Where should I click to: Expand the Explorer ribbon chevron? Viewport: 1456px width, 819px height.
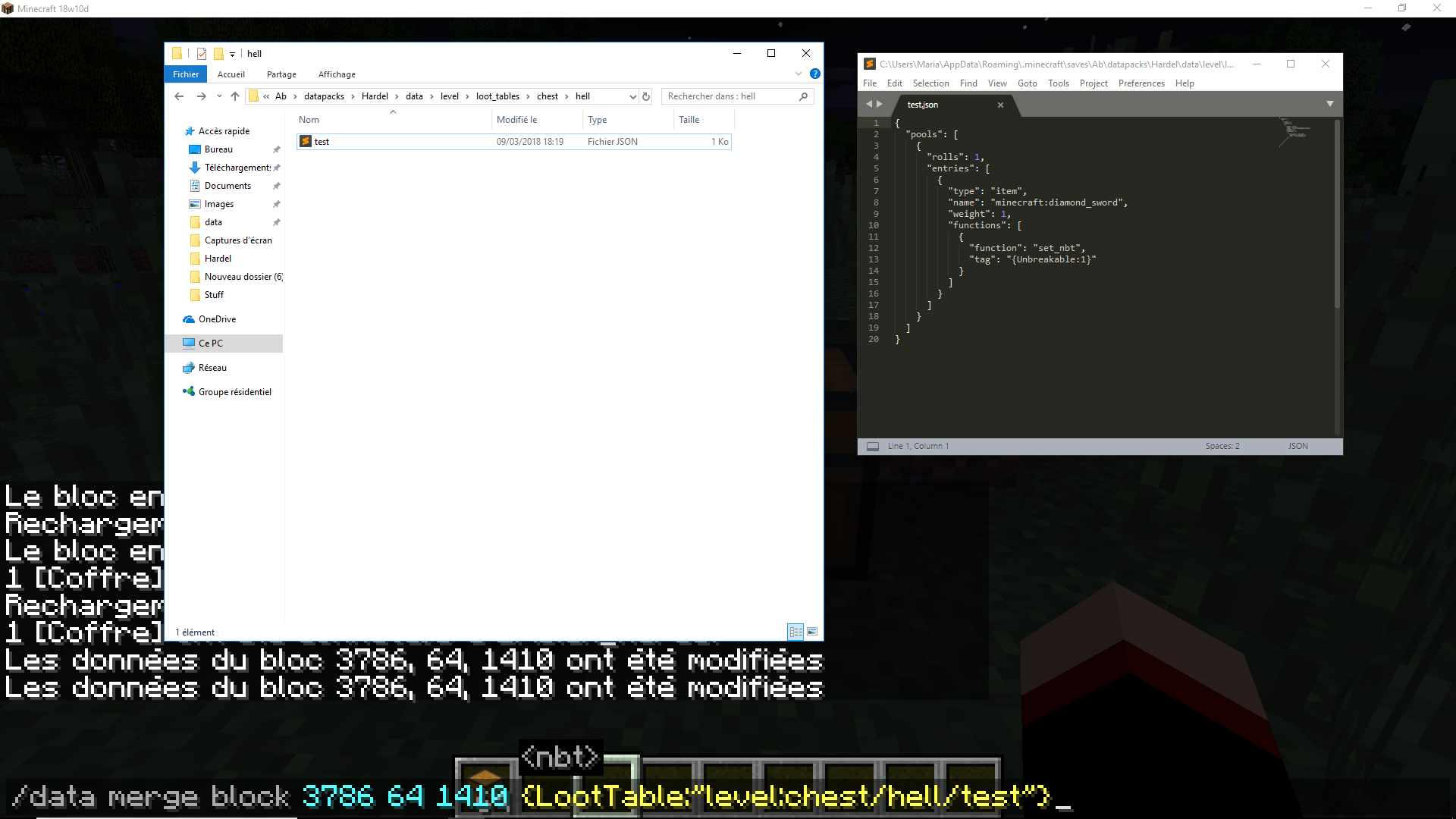(799, 74)
